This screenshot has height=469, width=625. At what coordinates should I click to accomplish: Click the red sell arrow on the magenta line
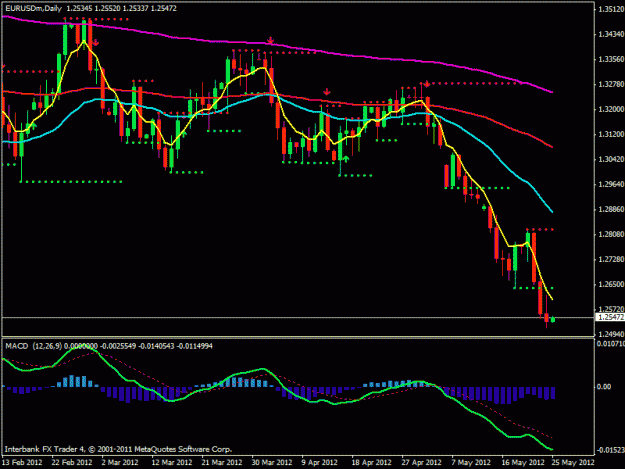(270, 40)
